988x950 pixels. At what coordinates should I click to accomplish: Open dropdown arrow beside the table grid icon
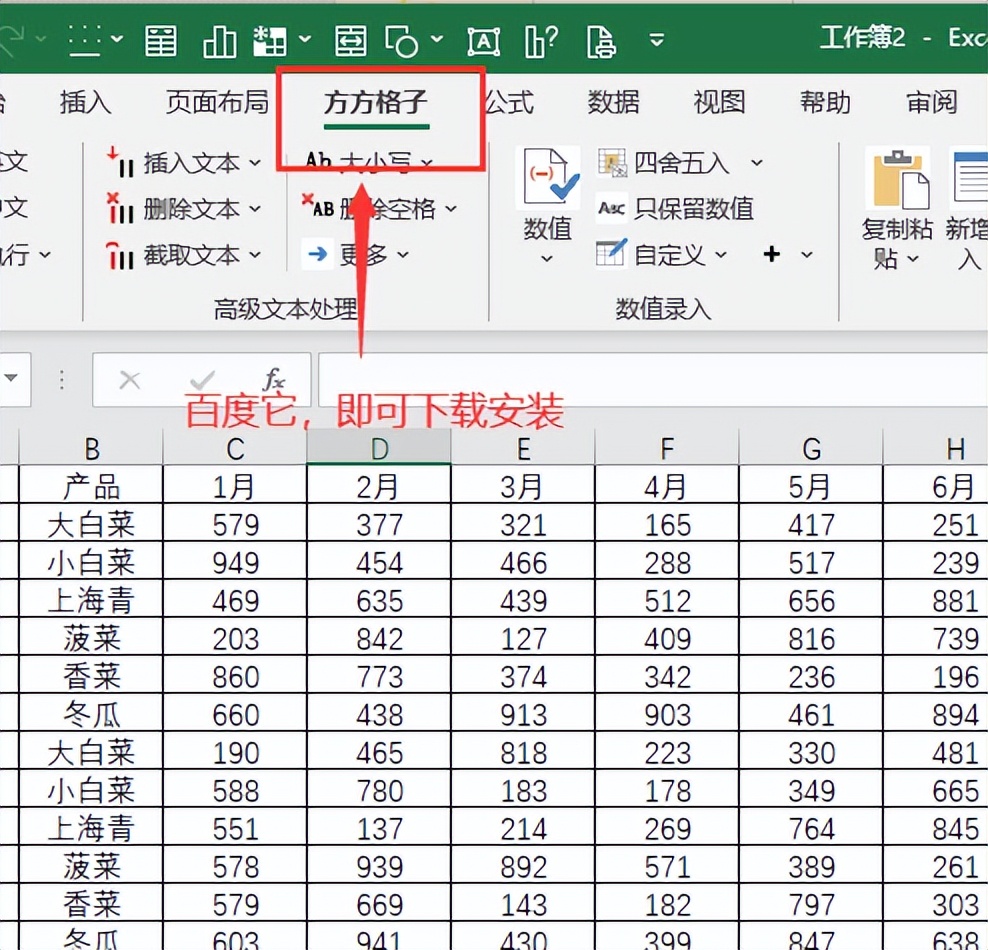pyautogui.click(x=305, y=40)
